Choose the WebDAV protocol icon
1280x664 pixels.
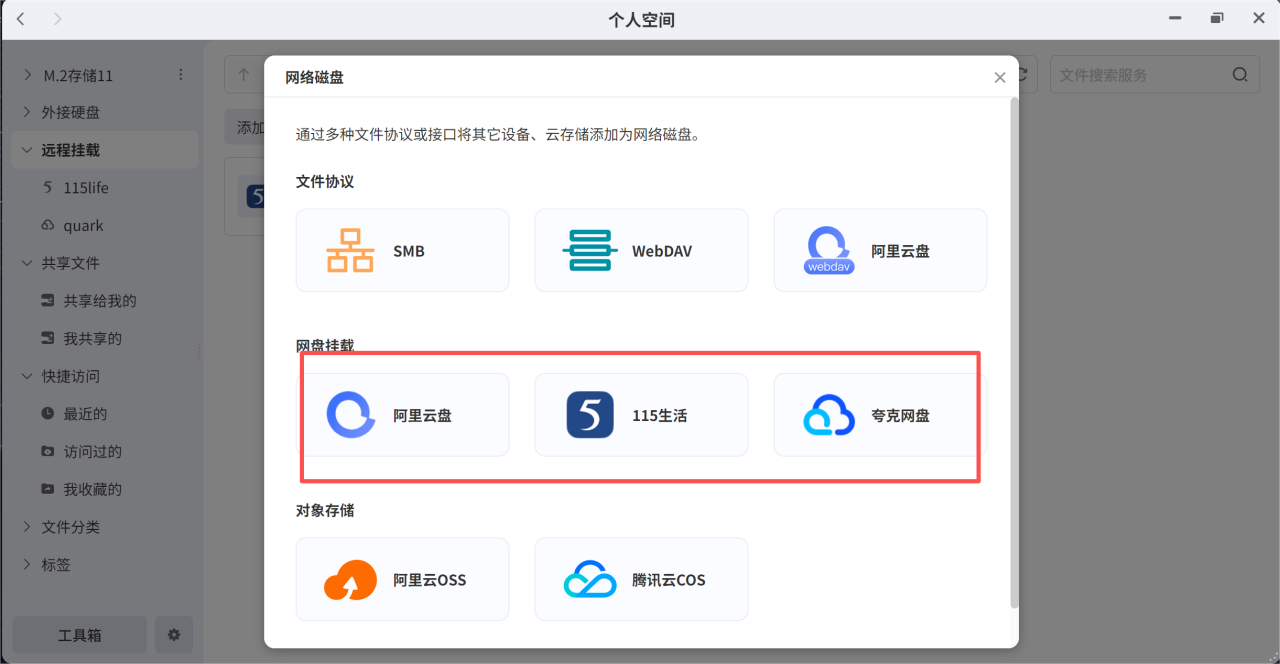[589, 251]
